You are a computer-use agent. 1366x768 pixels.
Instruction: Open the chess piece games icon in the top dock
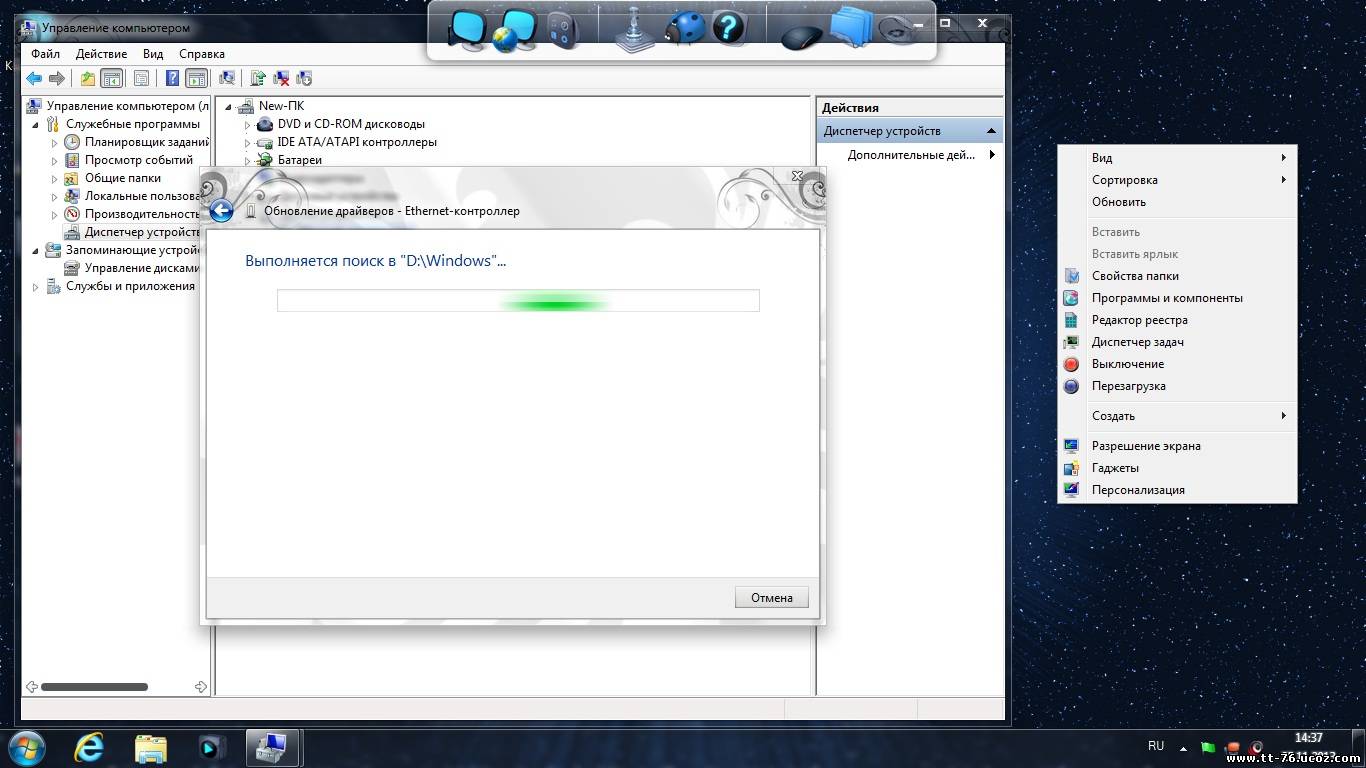(634, 30)
